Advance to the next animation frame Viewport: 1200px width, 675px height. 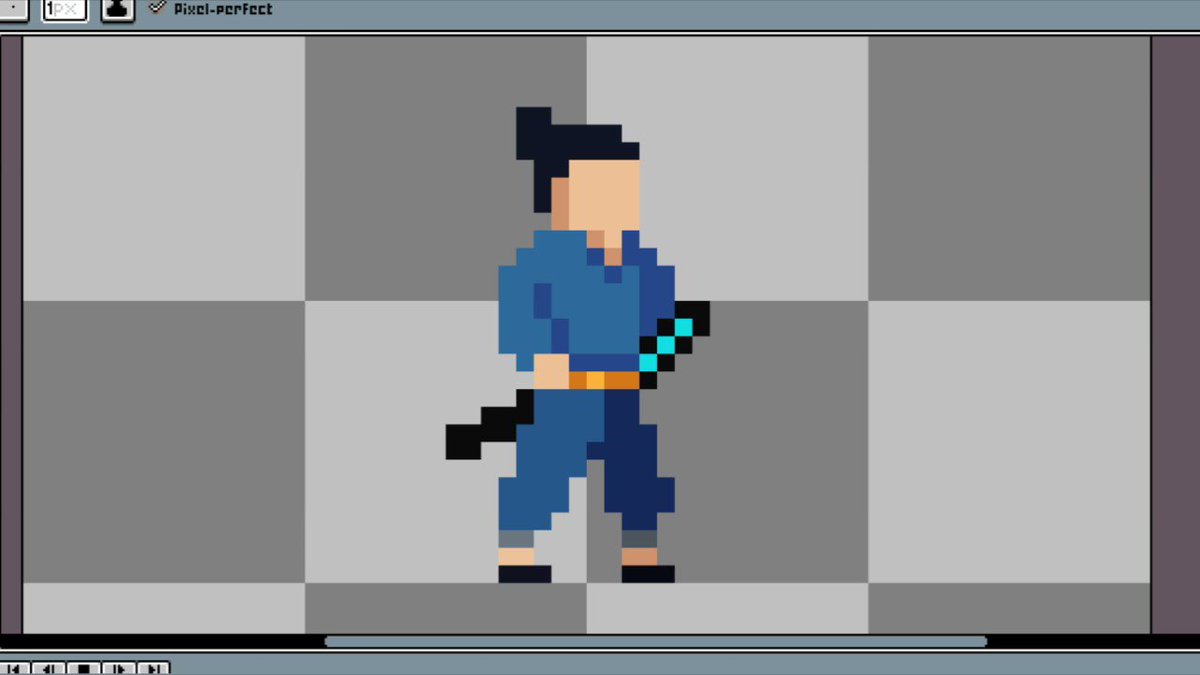coord(120,667)
